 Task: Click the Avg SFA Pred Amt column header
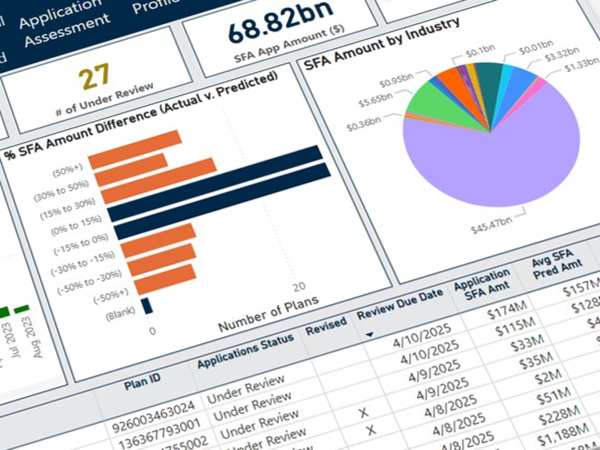coord(556,264)
